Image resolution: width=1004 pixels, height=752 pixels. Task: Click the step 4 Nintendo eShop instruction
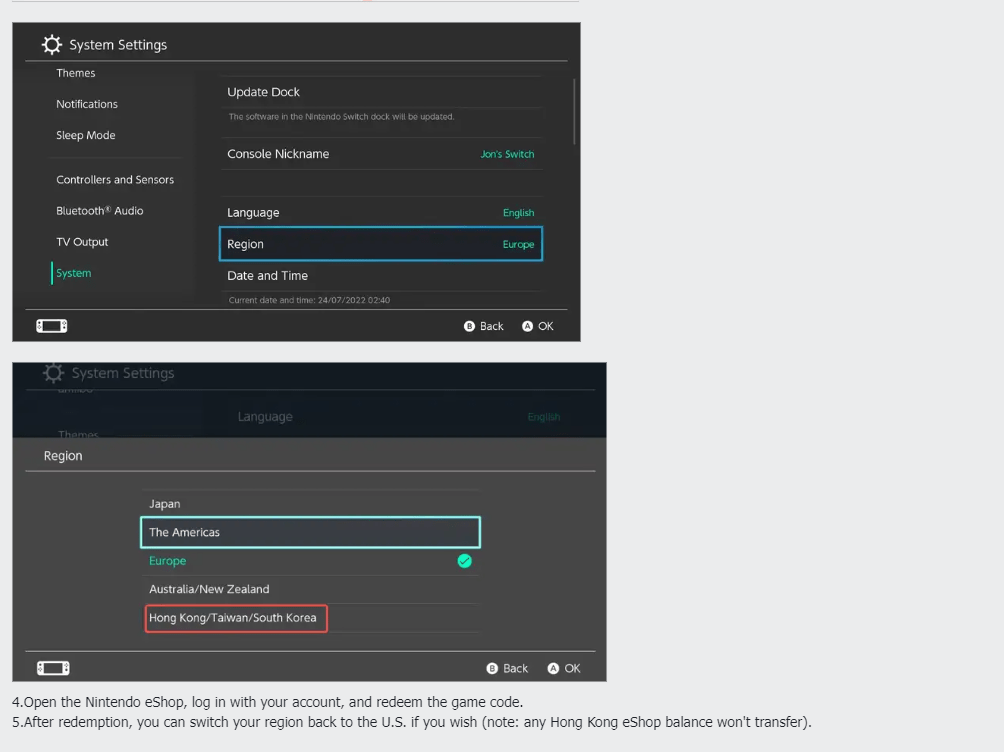268,702
